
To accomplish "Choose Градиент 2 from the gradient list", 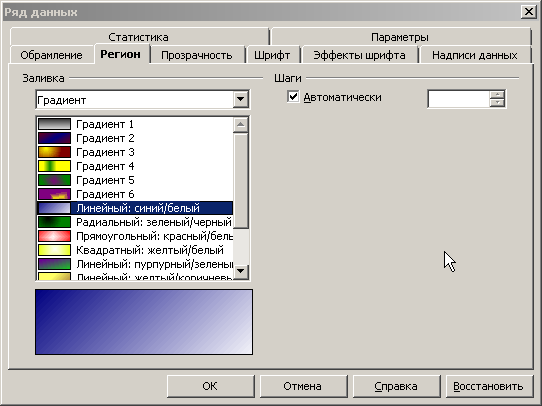I will pyautogui.click(x=135, y=138).
